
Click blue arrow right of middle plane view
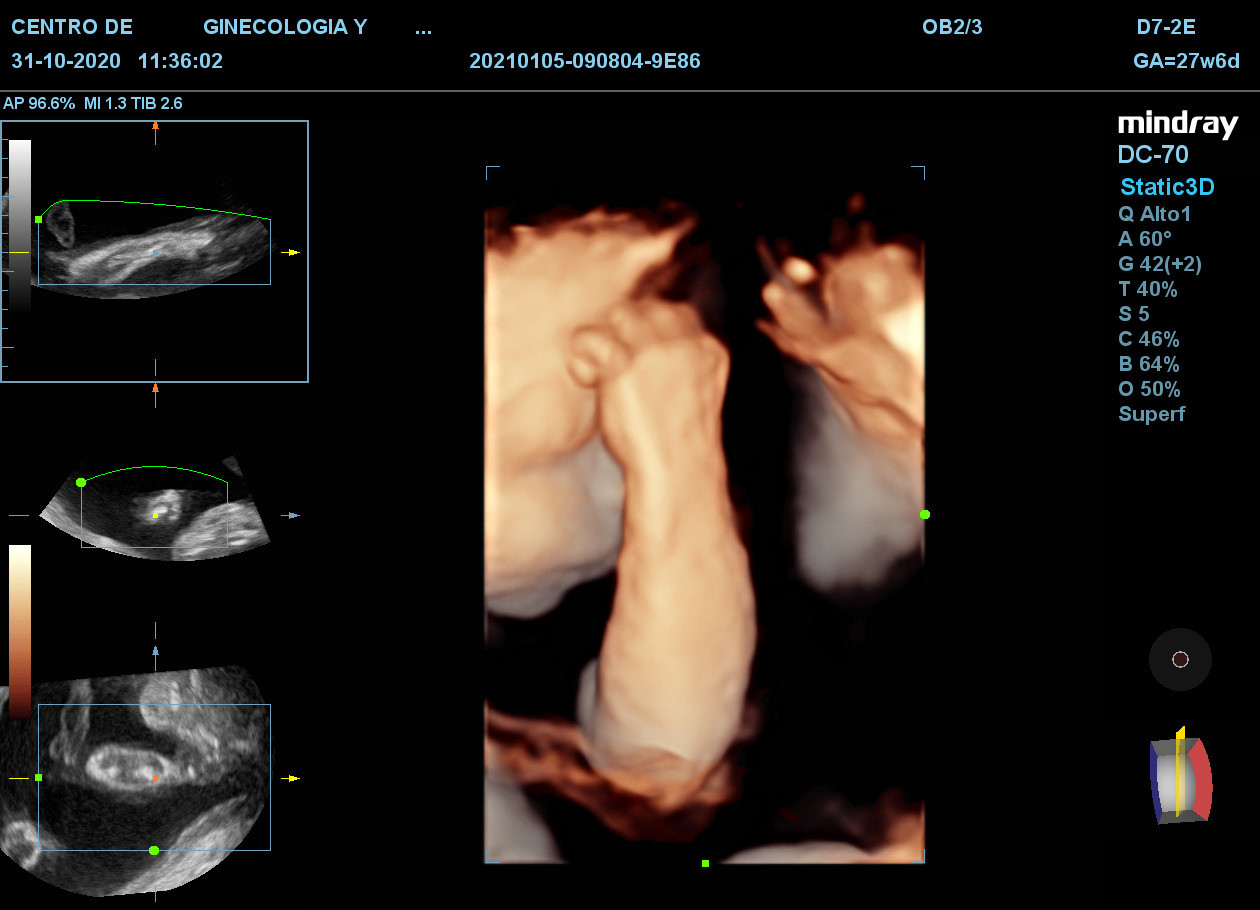point(291,515)
